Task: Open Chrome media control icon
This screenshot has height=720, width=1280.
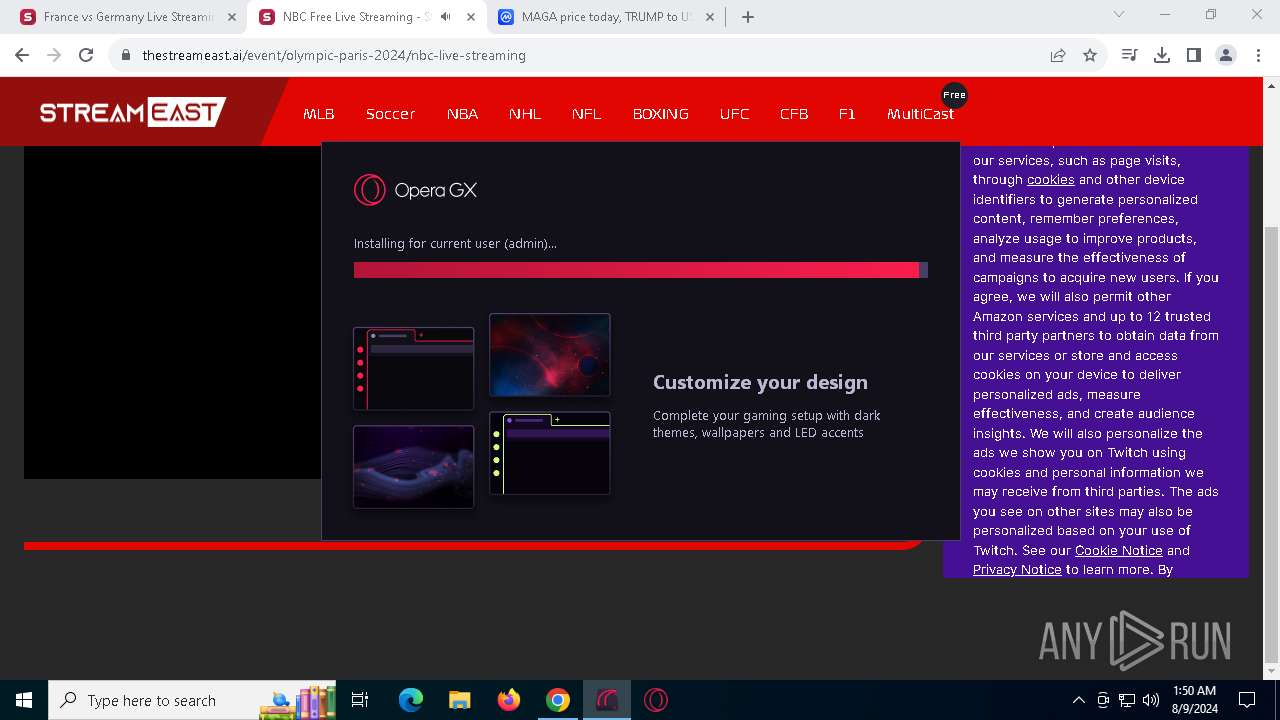Action: tap(1130, 55)
